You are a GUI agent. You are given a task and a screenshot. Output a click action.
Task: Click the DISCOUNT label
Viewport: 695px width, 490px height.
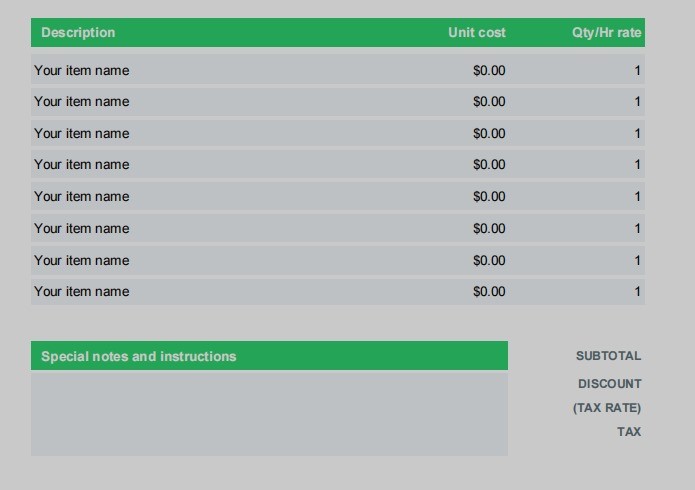[609, 384]
